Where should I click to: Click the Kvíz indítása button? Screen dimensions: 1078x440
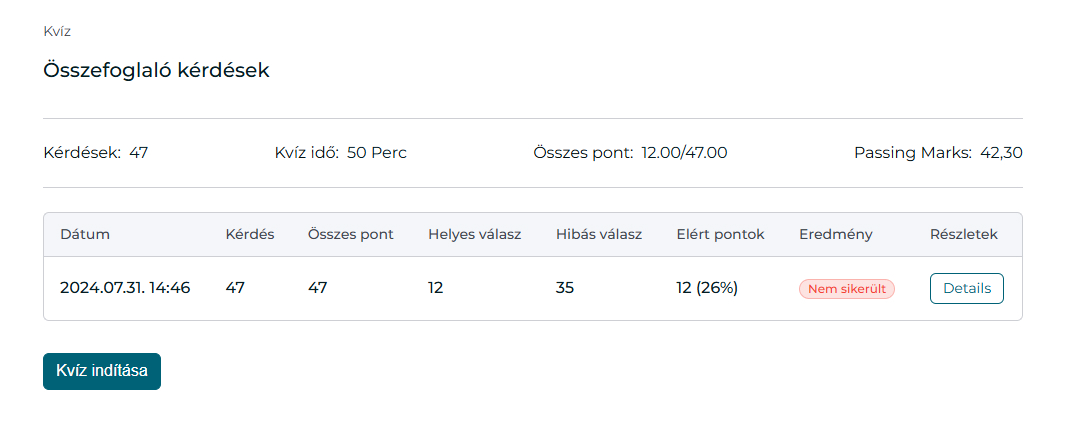(x=102, y=371)
